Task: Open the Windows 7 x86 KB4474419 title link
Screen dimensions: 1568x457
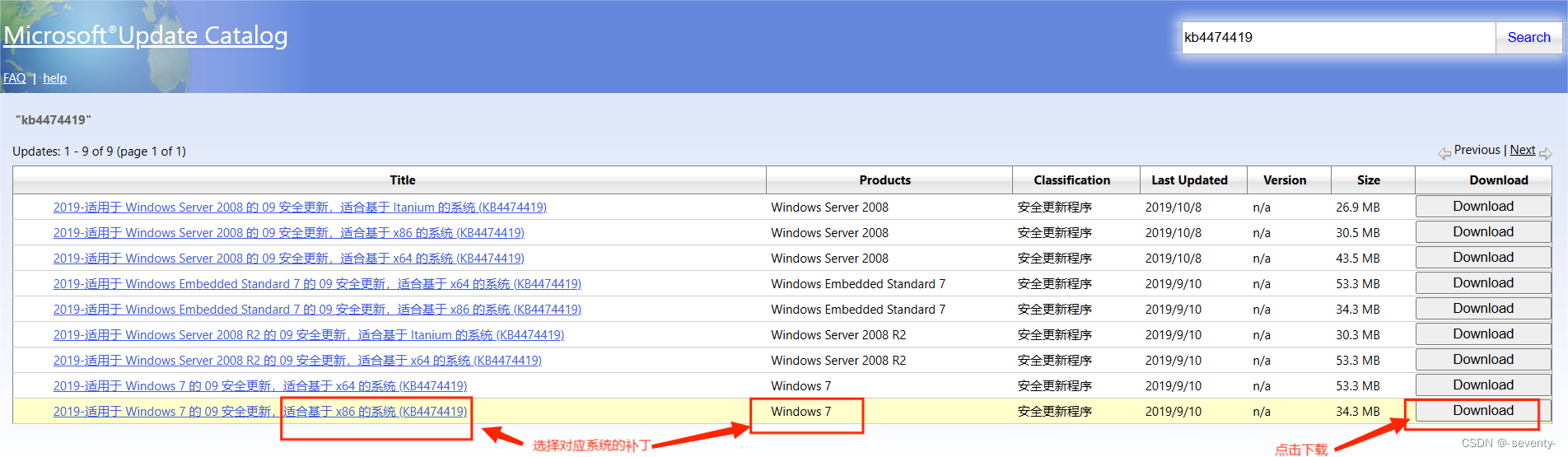Action: (260, 412)
